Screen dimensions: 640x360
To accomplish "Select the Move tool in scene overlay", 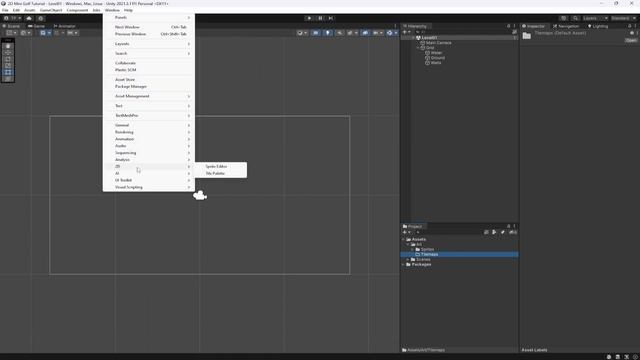I will click(8, 53).
